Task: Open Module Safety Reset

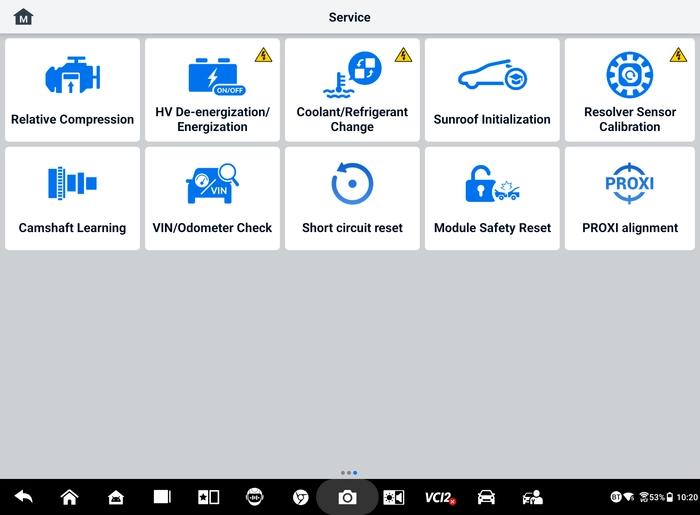Action: (492, 199)
